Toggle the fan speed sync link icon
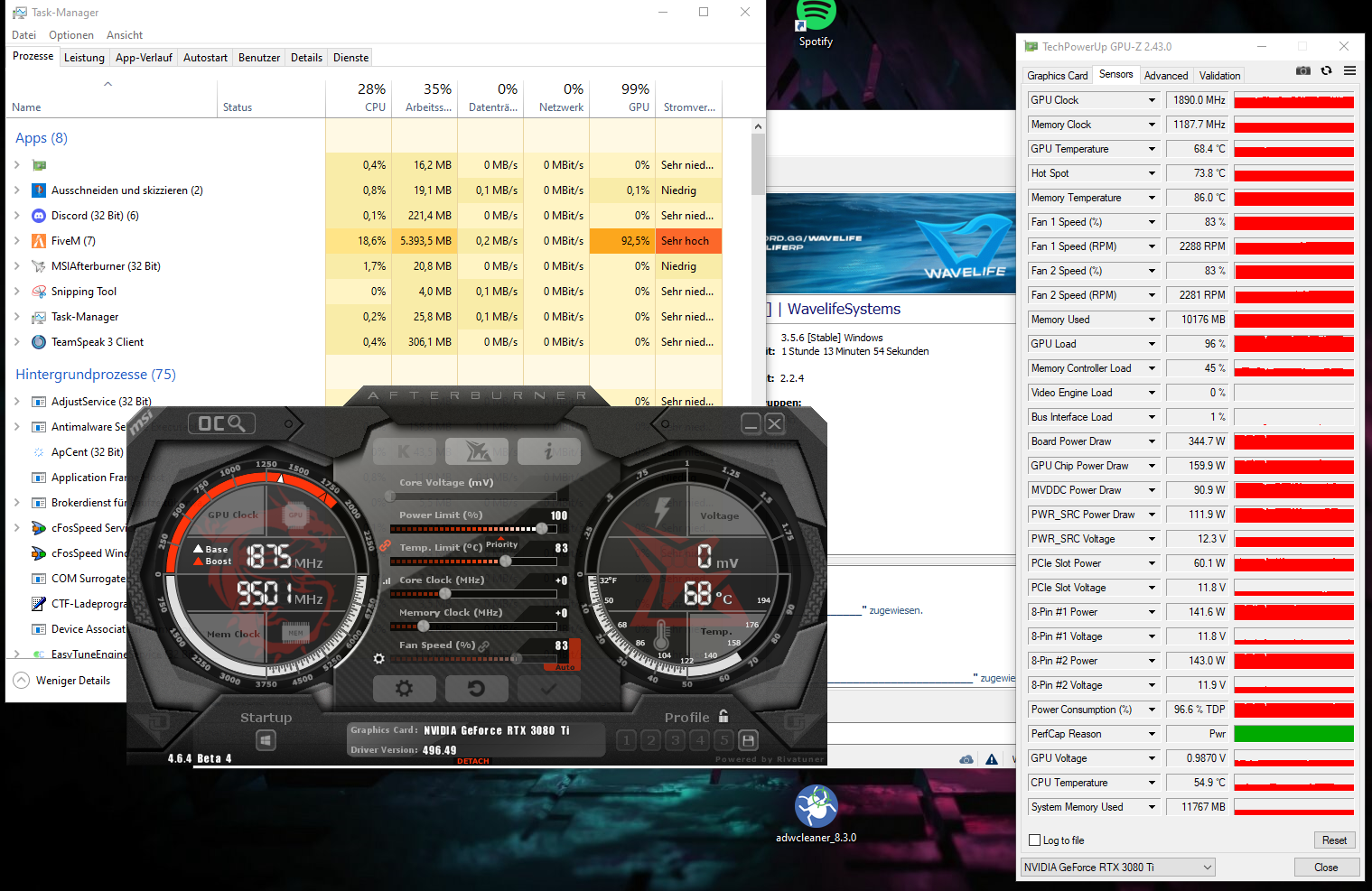Screen dimensions: 1372x891 484,645
